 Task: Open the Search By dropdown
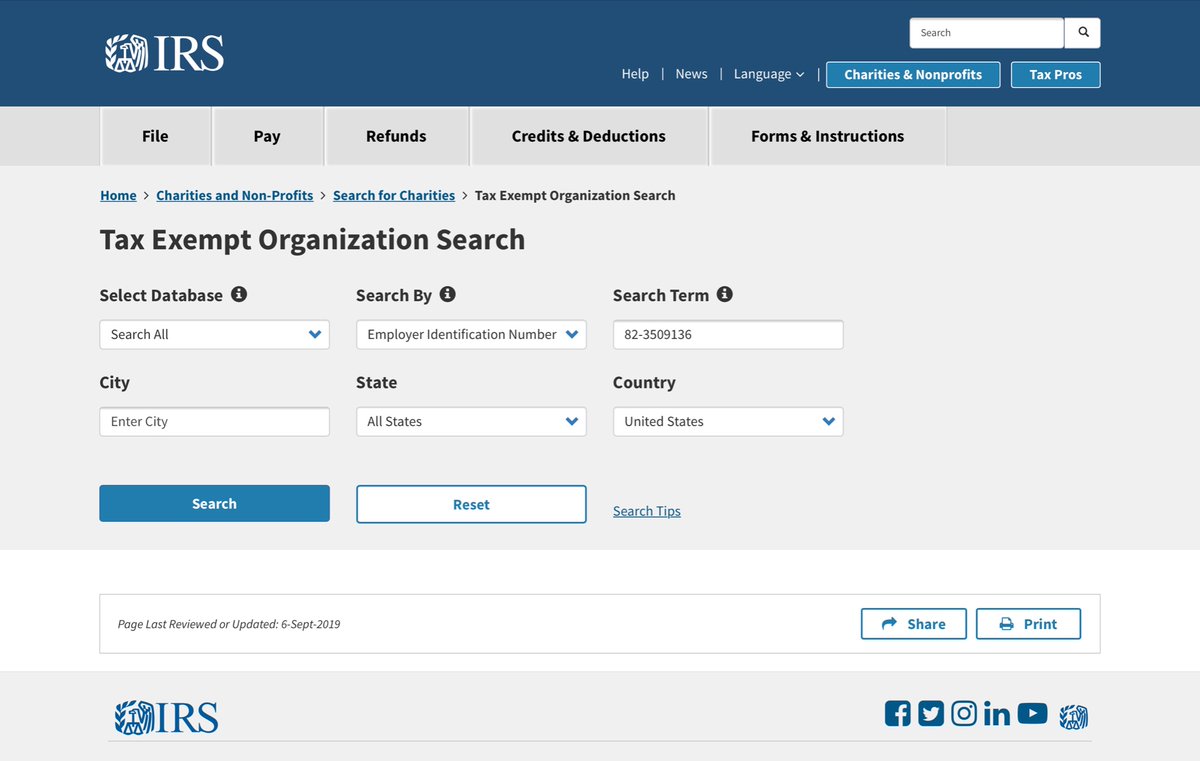(471, 334)
